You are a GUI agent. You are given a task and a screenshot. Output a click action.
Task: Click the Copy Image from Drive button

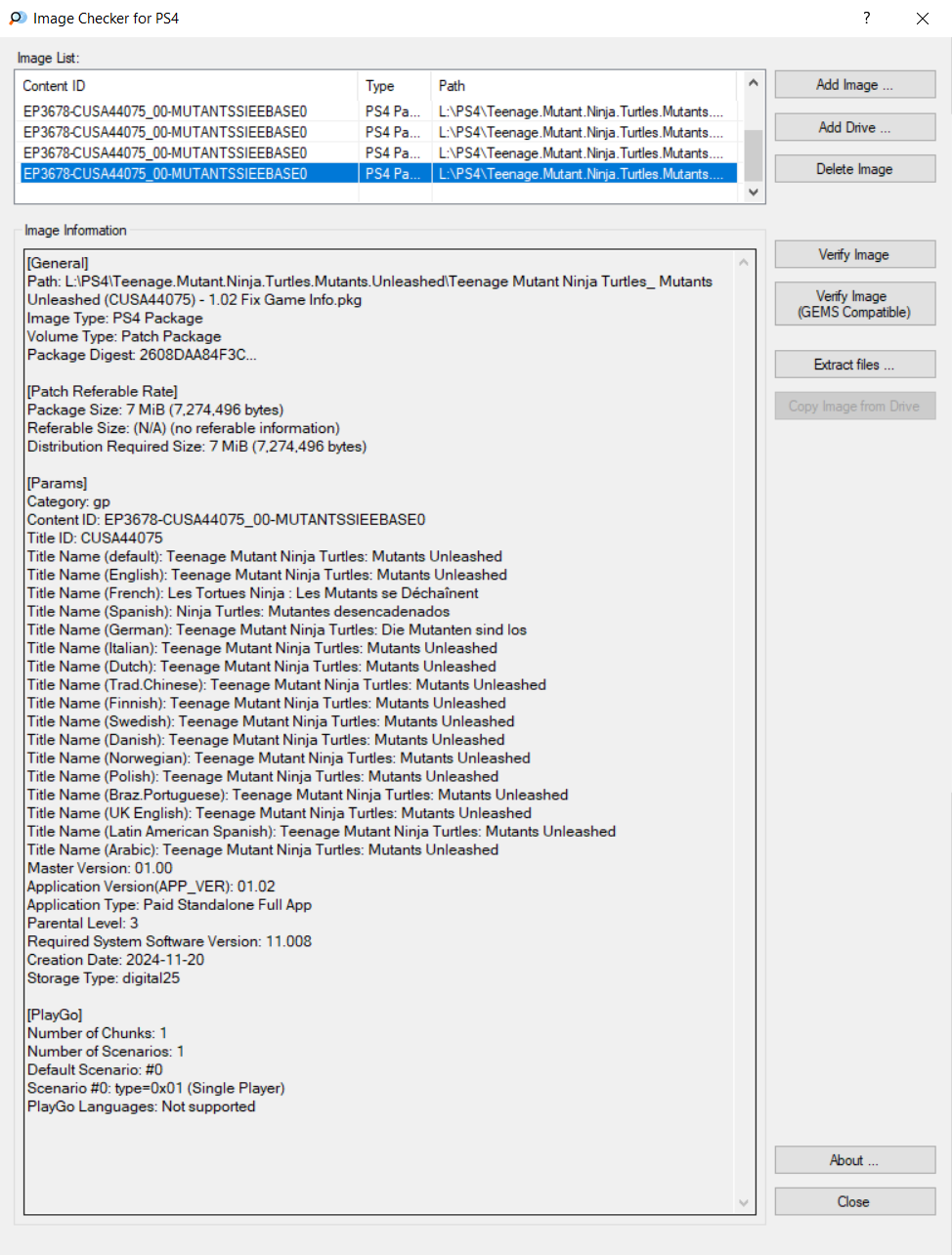point(855,406)
